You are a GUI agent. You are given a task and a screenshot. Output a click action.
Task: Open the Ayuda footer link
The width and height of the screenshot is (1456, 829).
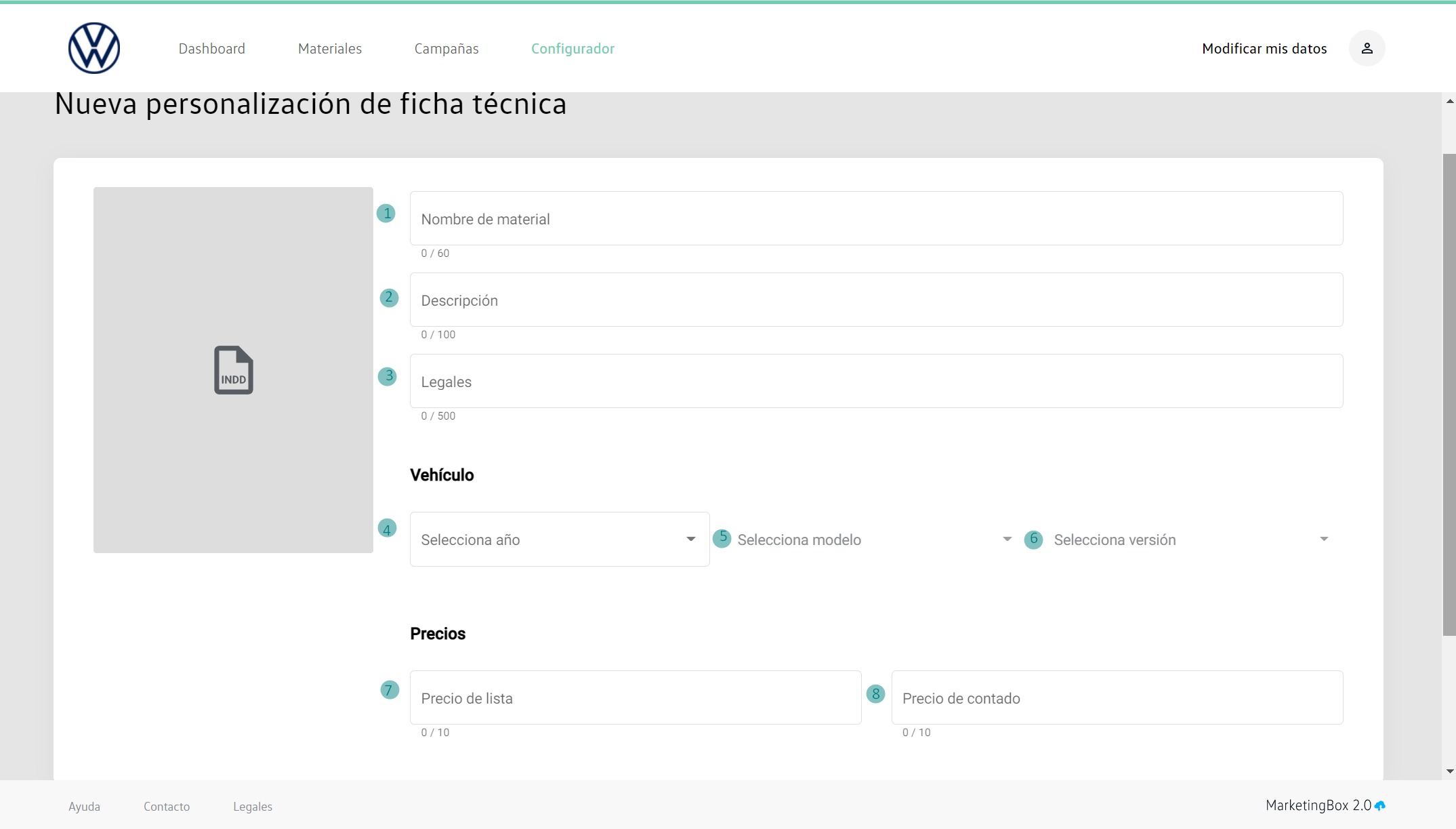pos(84,807)
